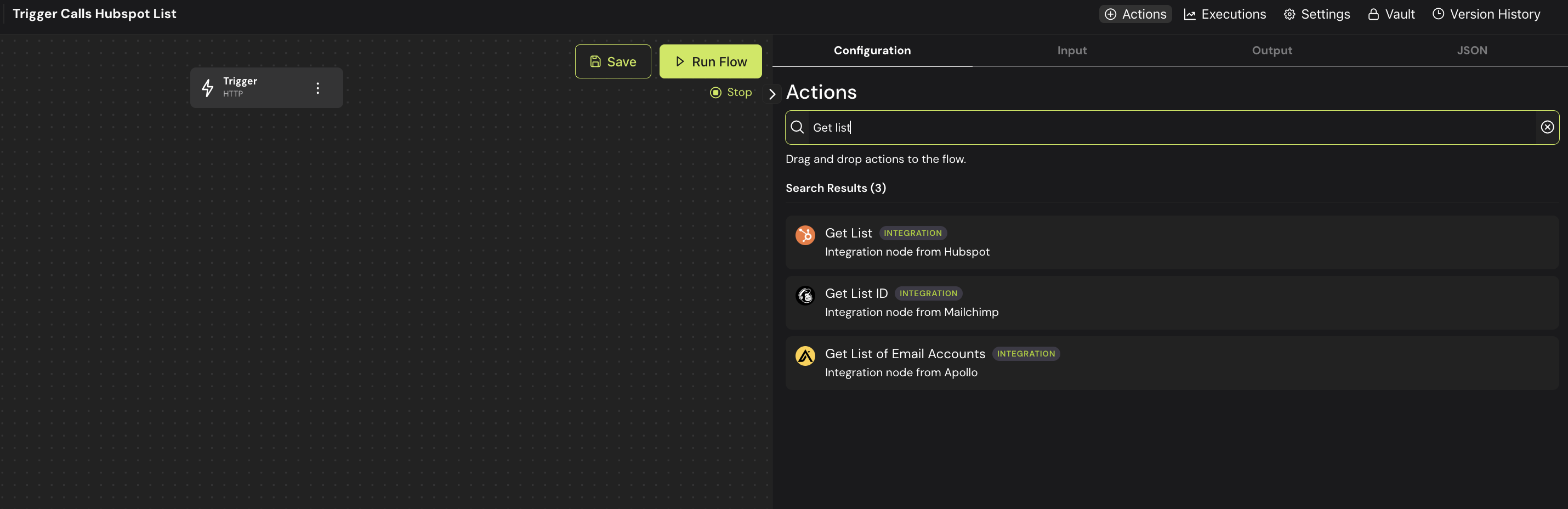
Task: Switch to the JSON tab
Action: tap(1471, 50)
